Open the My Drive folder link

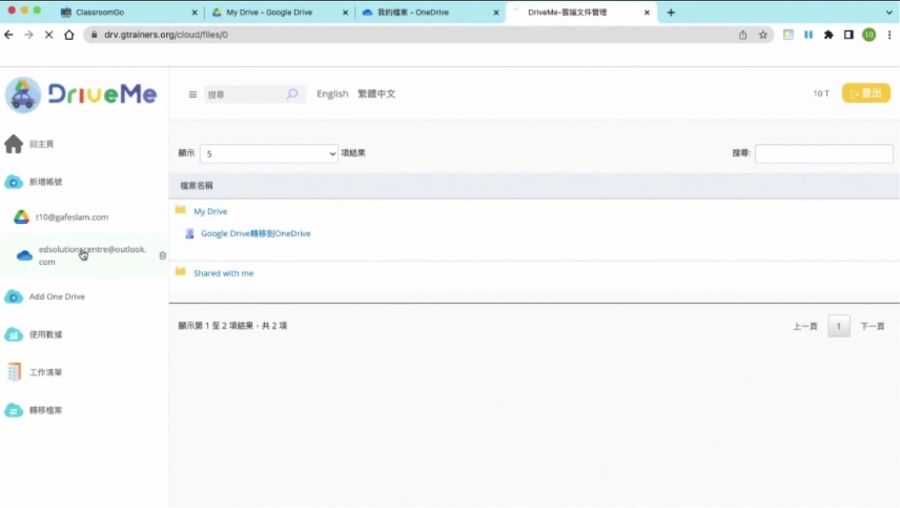click(211, 211)
